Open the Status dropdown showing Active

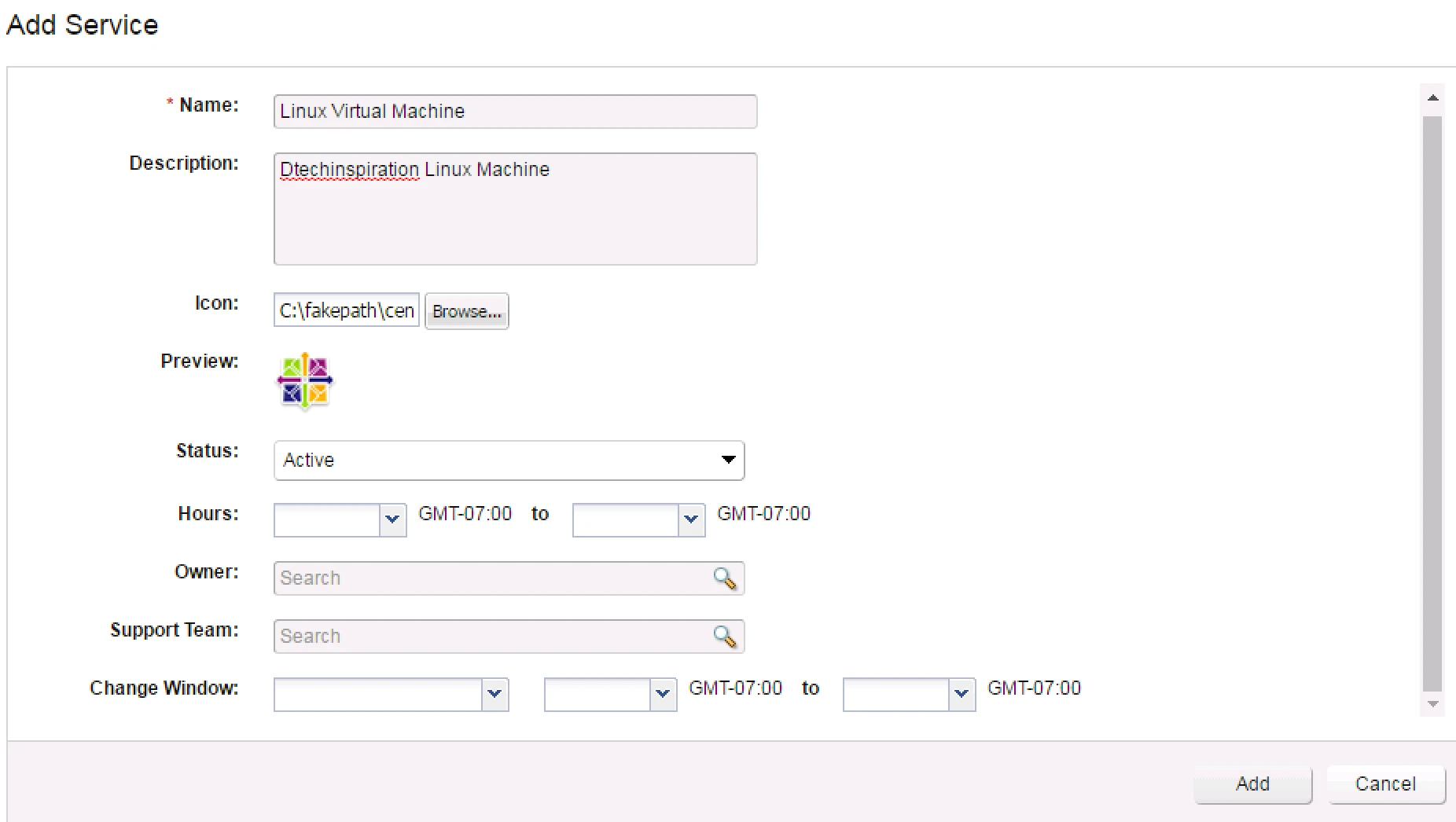[x=509, y=460]
